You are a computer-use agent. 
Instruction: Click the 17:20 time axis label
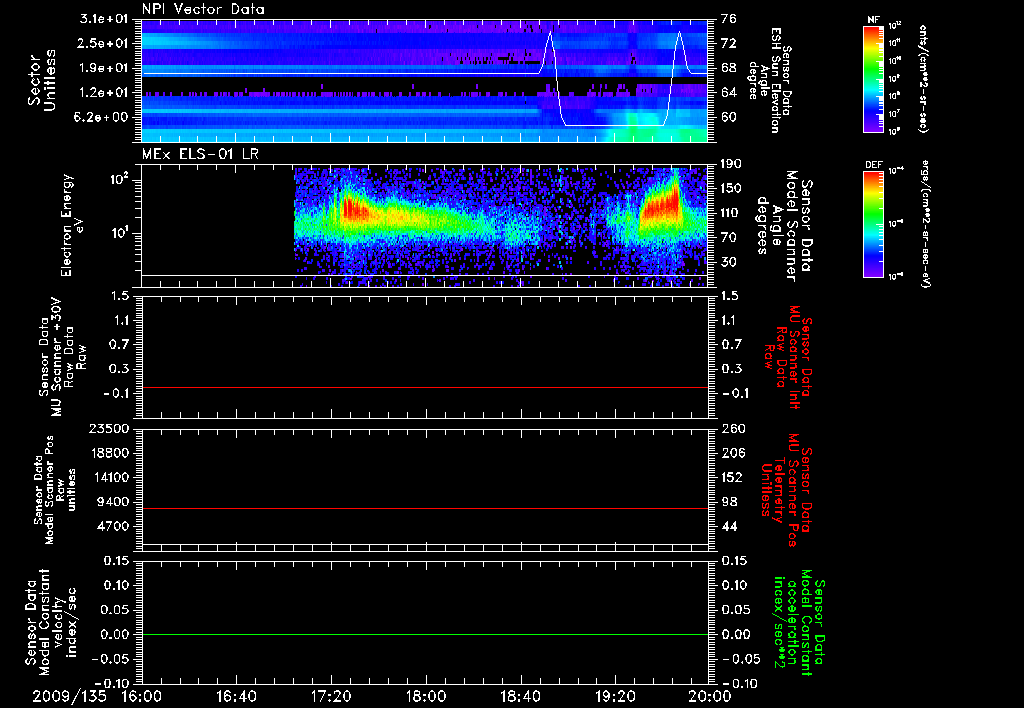pyautogui.click(x=331, y=696)
